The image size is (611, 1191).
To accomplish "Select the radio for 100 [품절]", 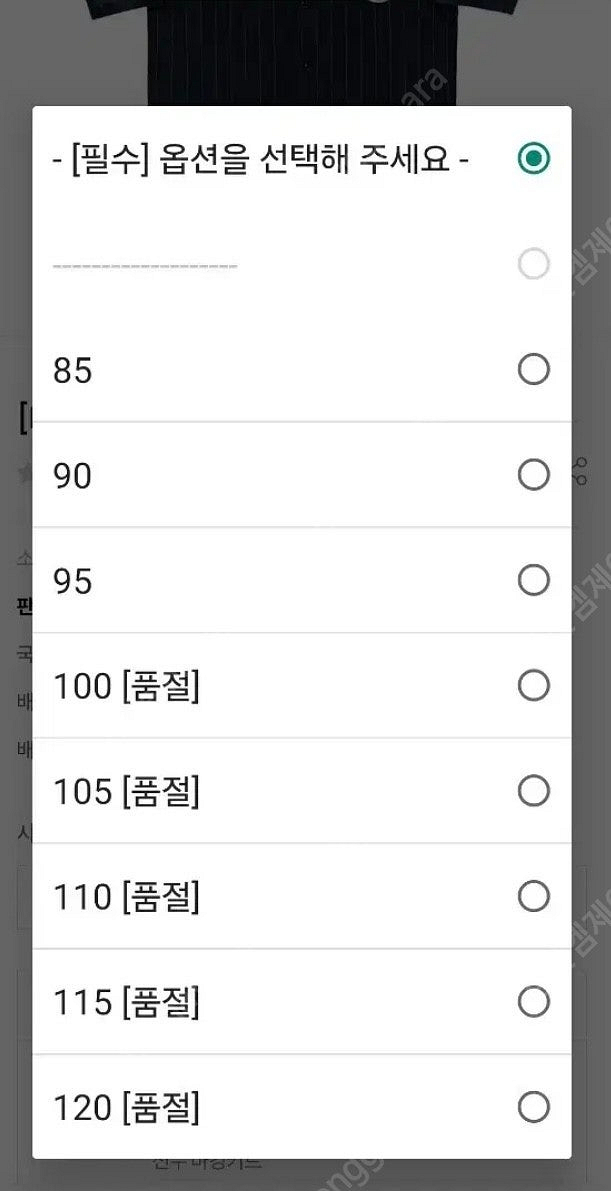I will pos(533,686).
